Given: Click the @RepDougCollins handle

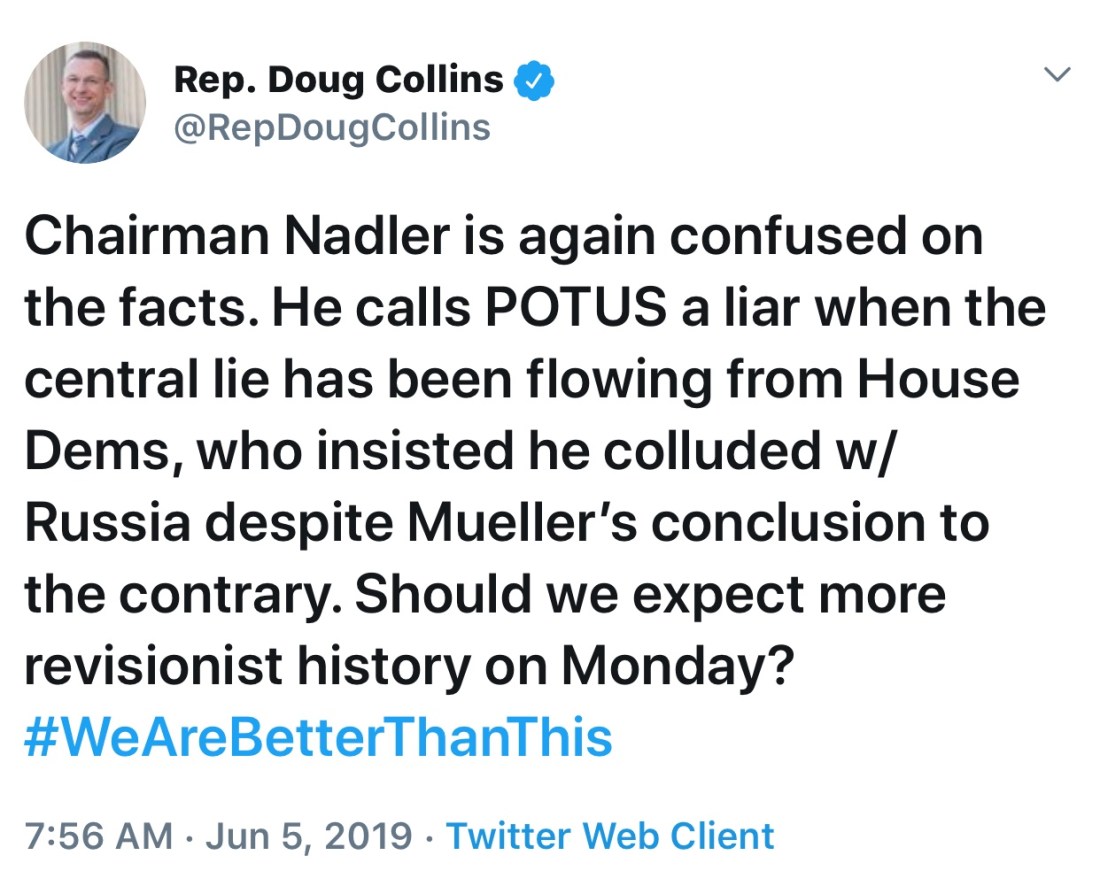Looking at the screenshot, I should point(332,127).
